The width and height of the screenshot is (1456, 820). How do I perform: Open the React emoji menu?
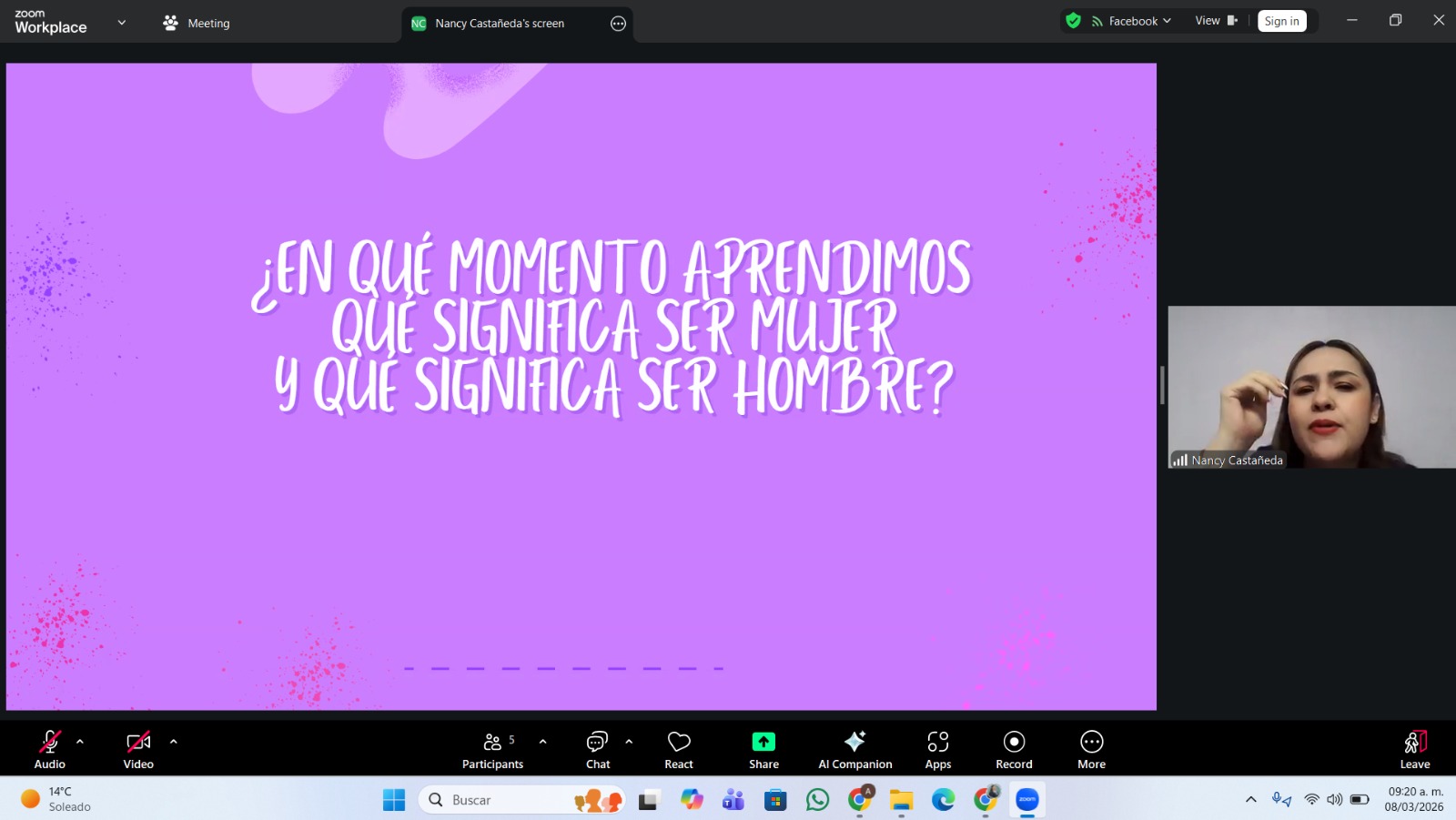point(679,750)
